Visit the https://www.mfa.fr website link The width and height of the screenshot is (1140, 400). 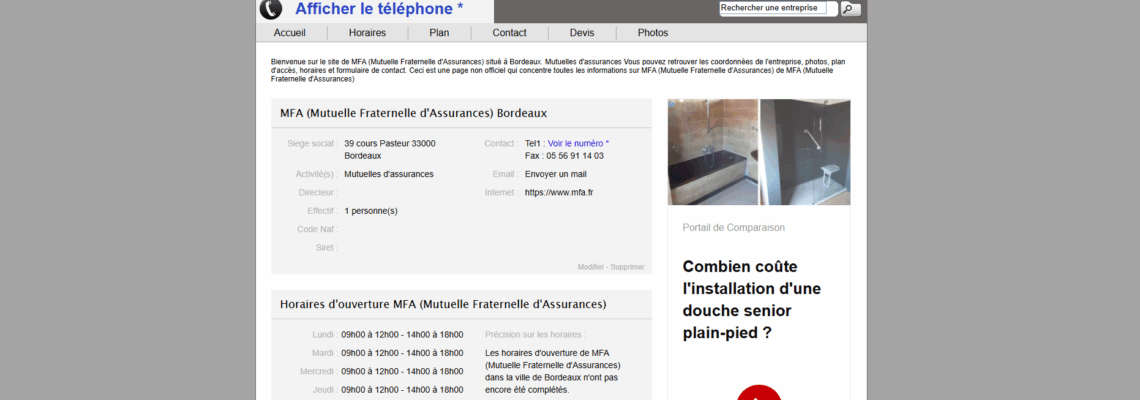tap(559, 192)
